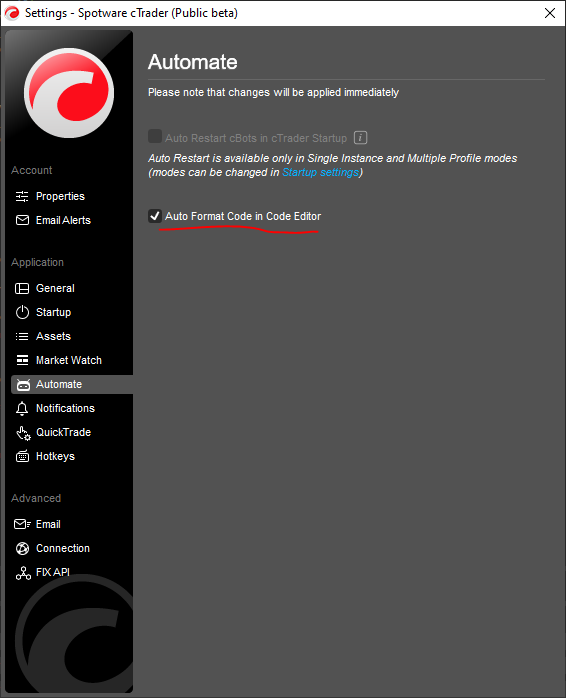
Task: Click the cTrader logo in title bar
Action: coord(12,13)
